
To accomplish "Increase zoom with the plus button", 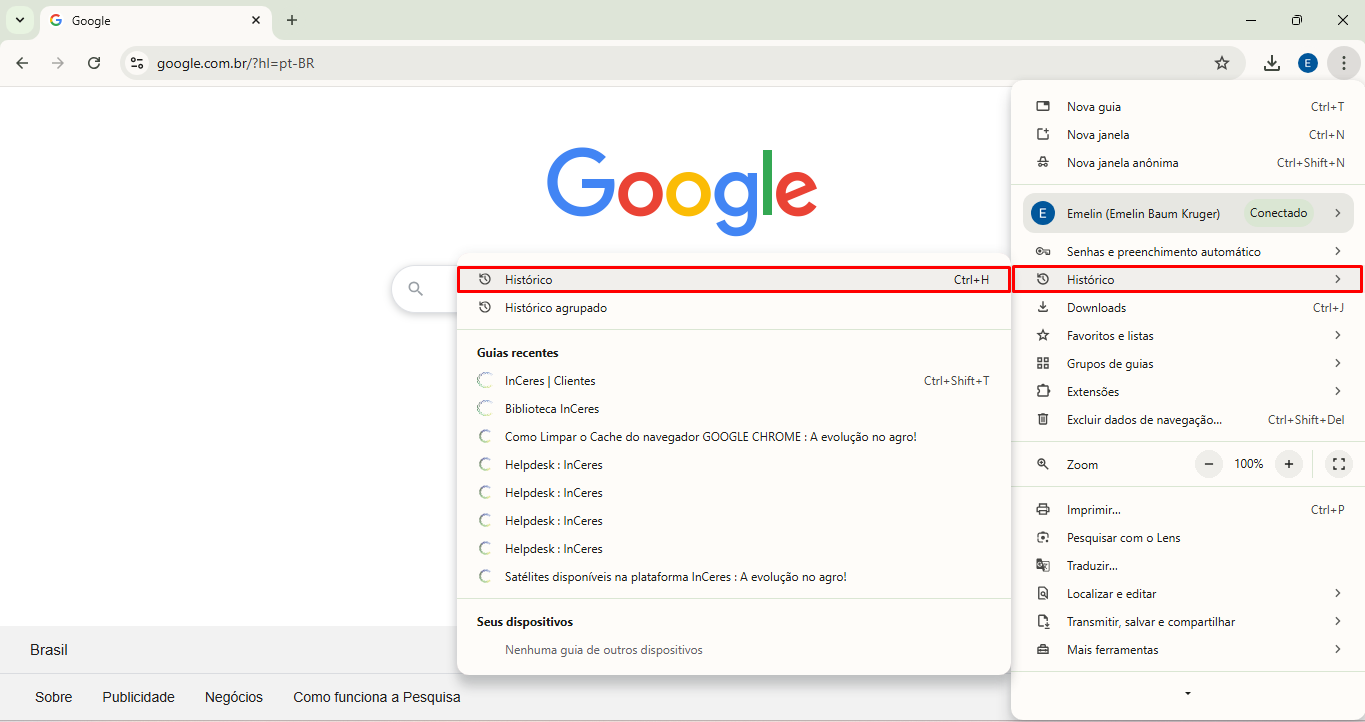I will click(x=1289, y=464).
